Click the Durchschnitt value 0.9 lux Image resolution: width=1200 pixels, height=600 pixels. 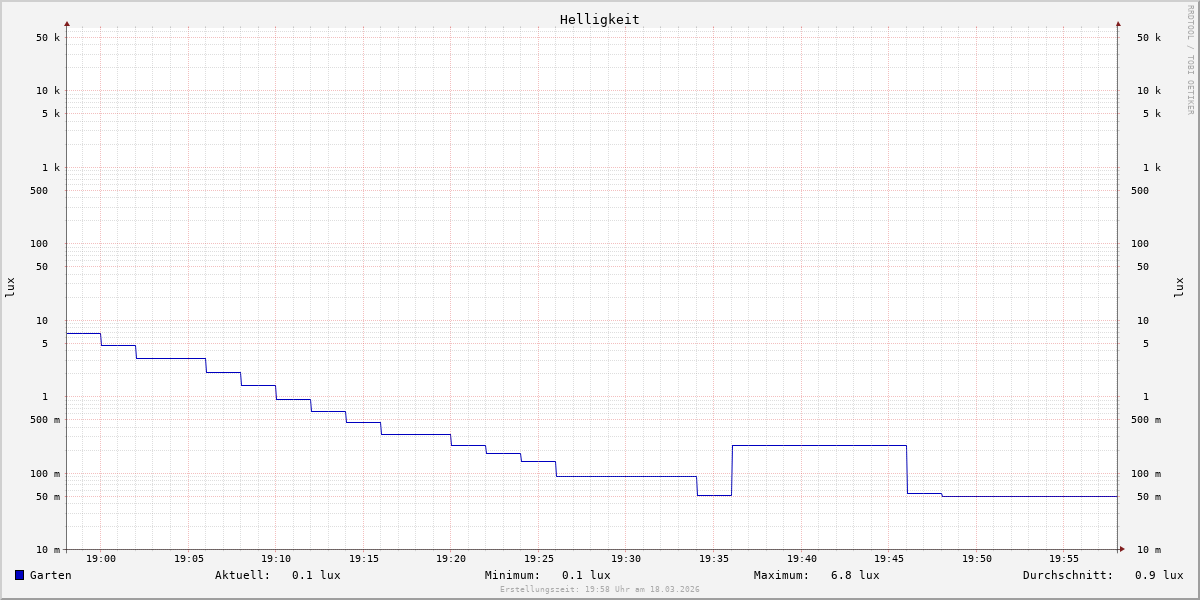pos(1159,575)
